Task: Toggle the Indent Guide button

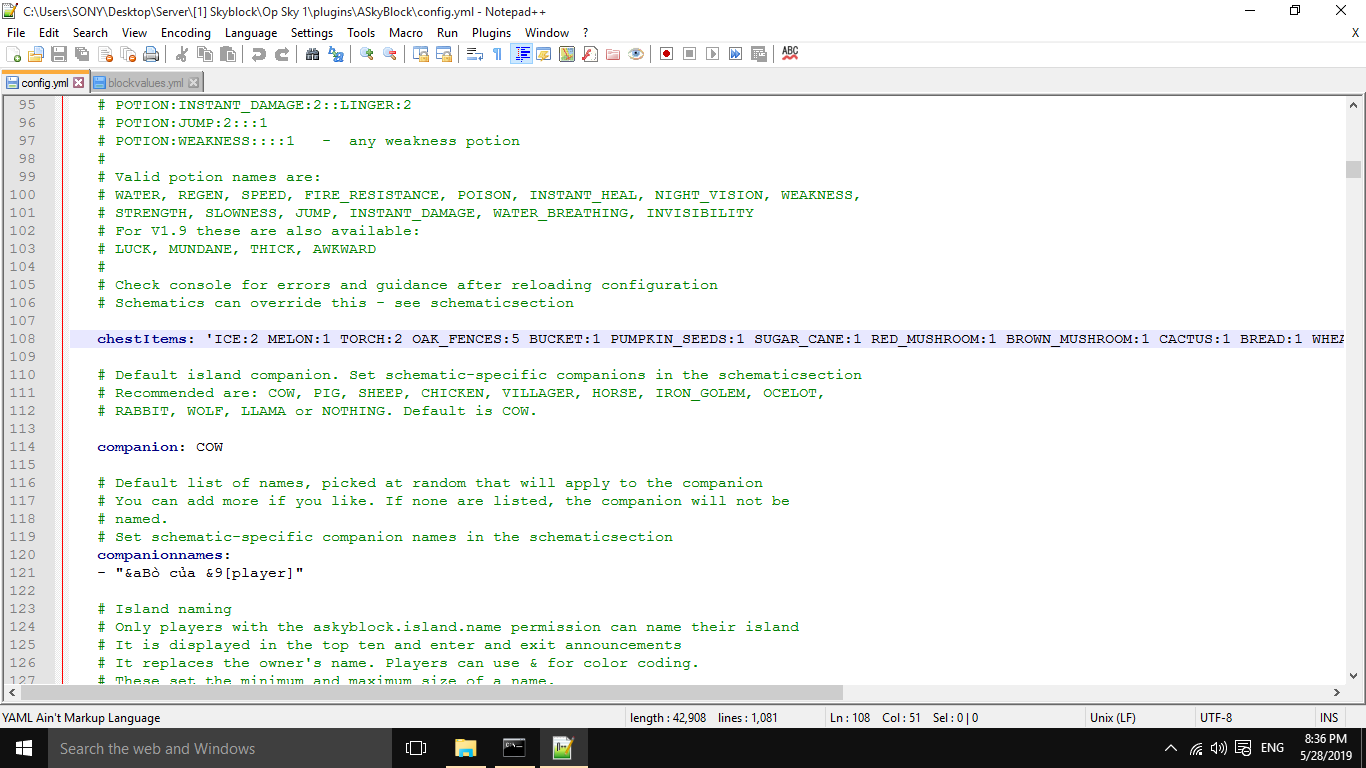Action: coord(521,54)
